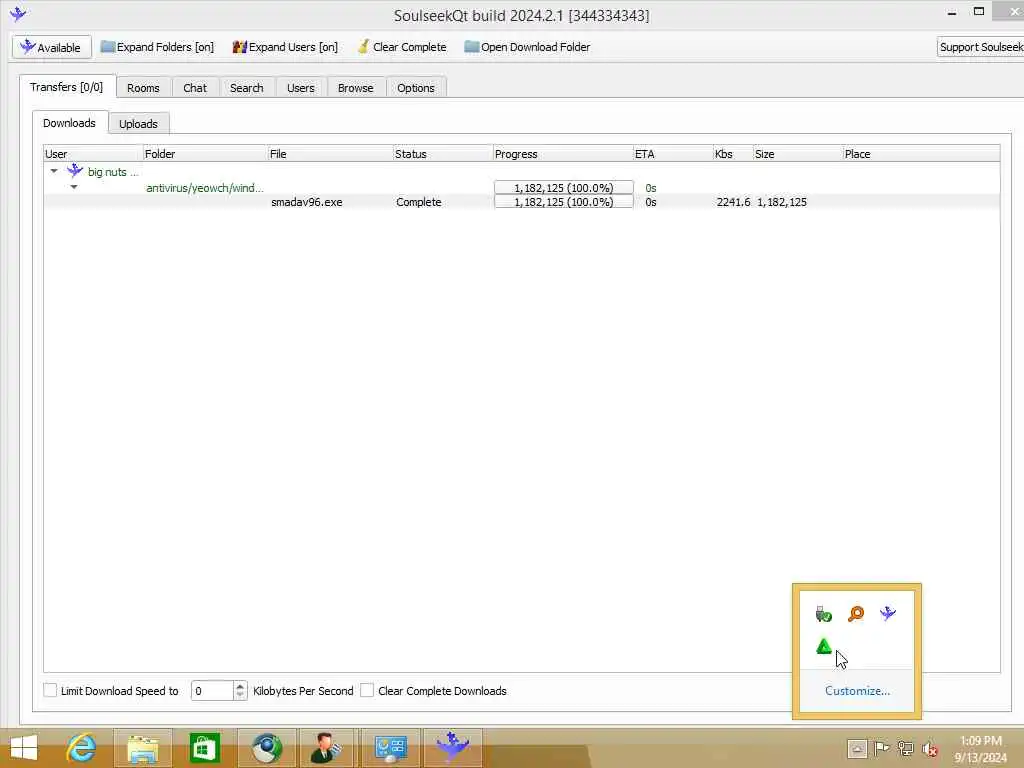This screenshot has height=768, width=1024.
Task: Click the businessman taskbar icon
Action: 328,748
